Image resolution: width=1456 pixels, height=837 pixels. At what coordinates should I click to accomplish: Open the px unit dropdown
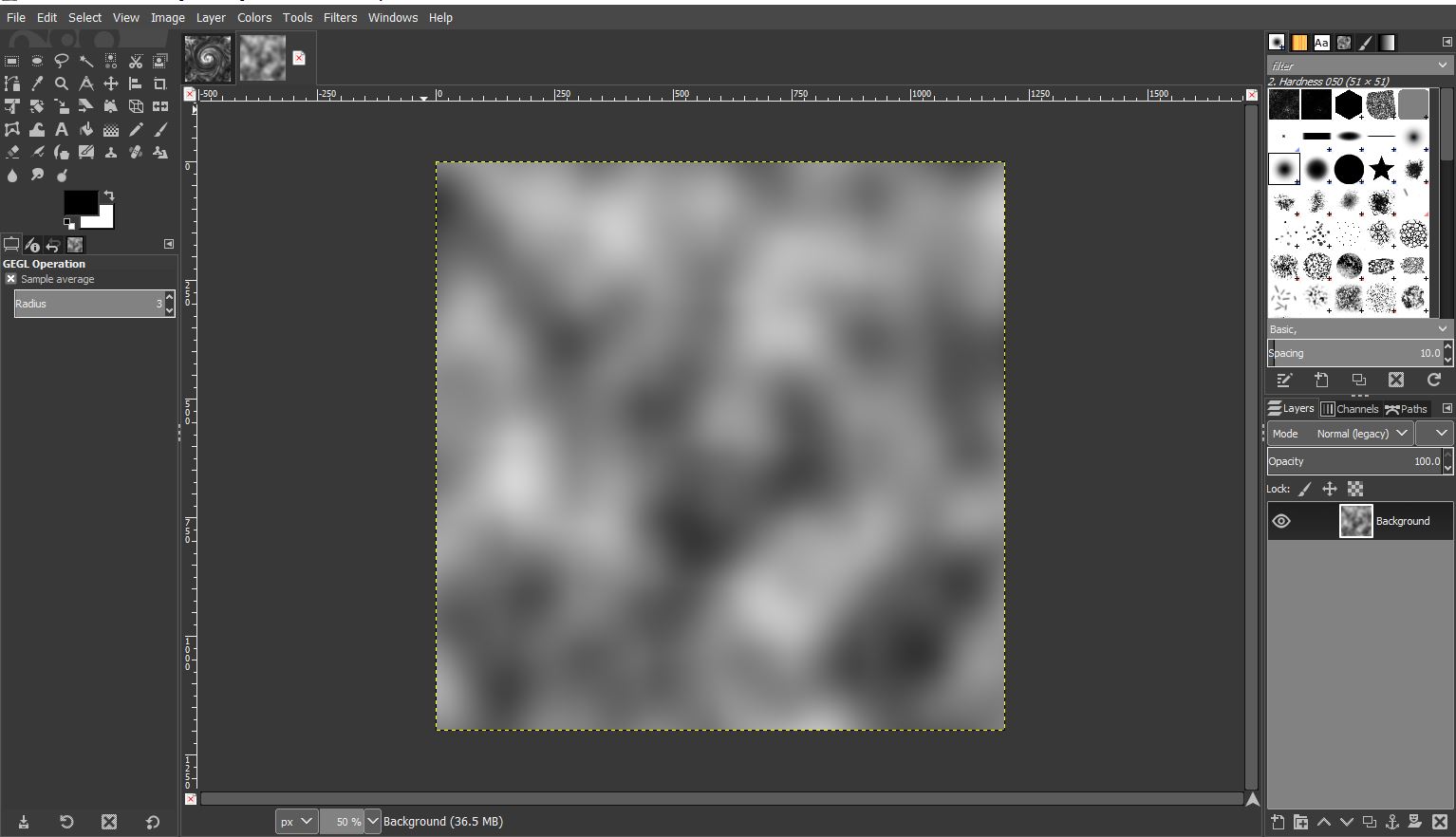click(x=296, y=822)
